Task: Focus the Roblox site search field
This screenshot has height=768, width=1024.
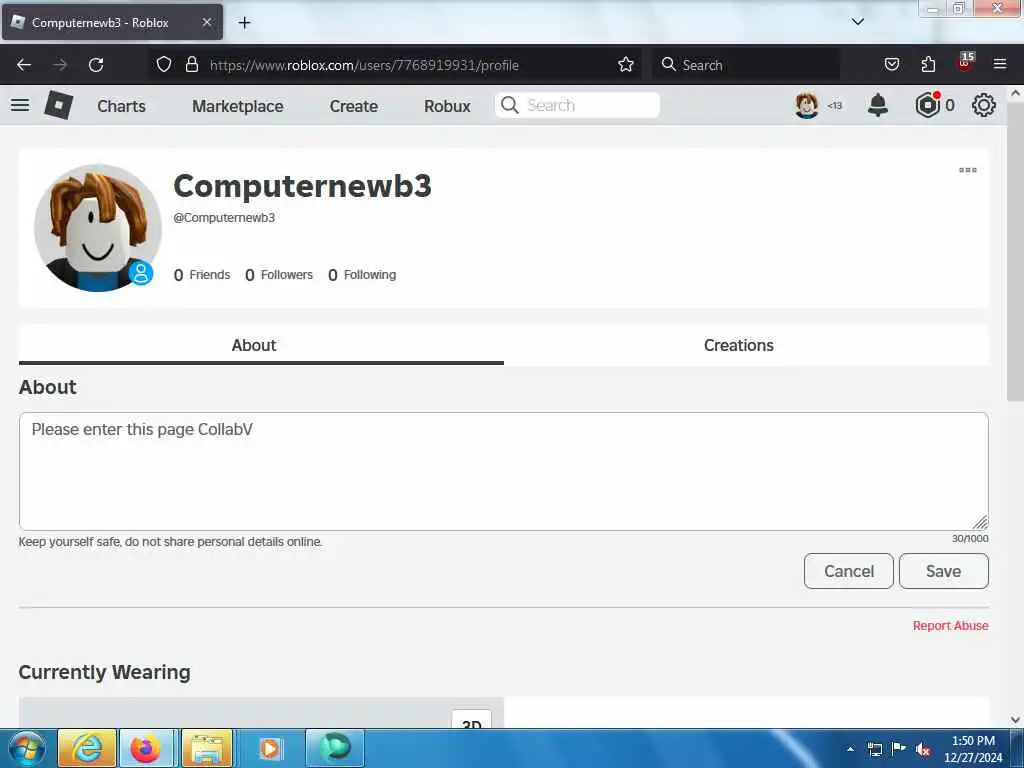Action: pos(577,105)
